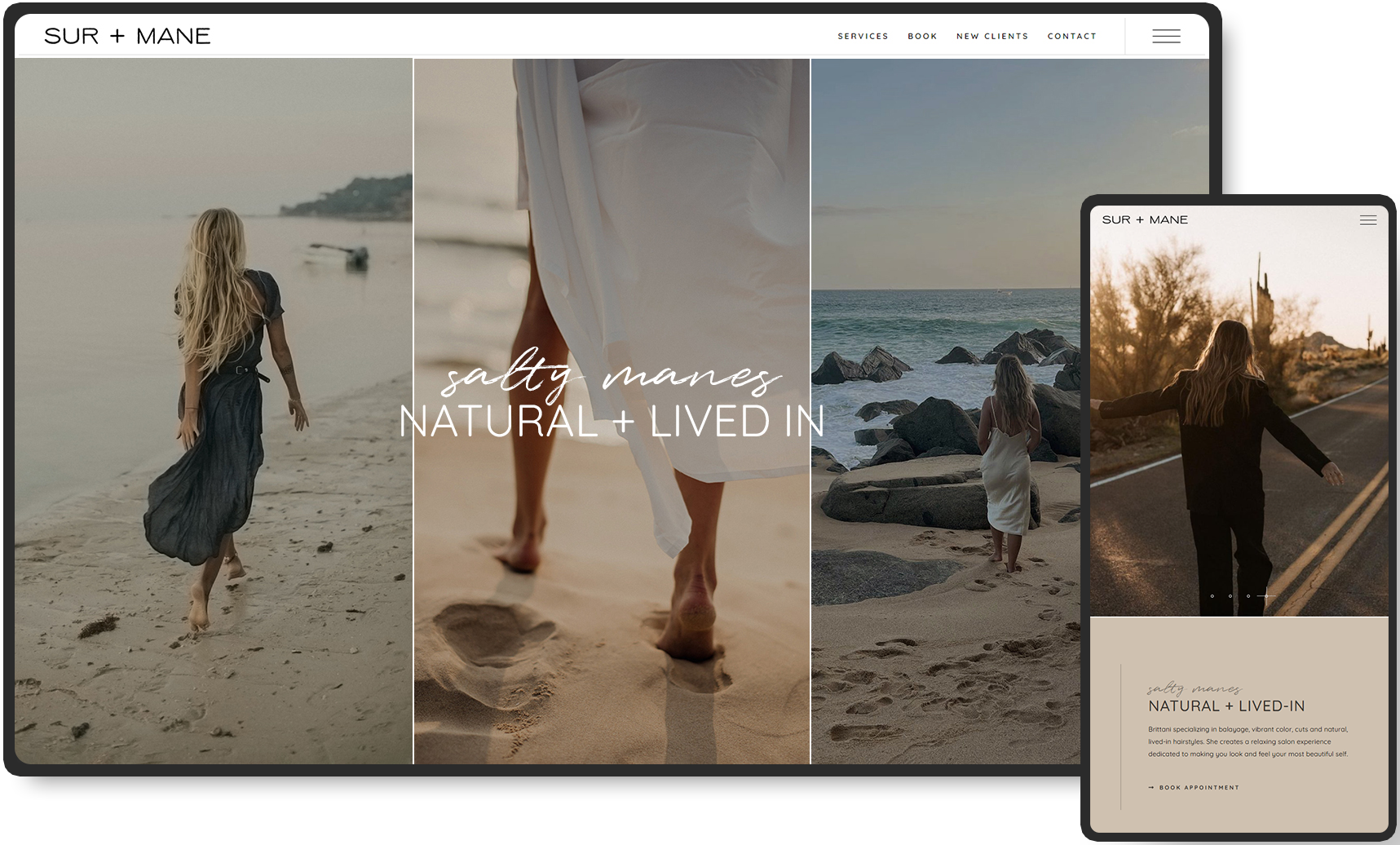Screen dimensions: 1400x845
Task: Toggle the desktop menu open via hamburger lines
Action: point(1165,36)
